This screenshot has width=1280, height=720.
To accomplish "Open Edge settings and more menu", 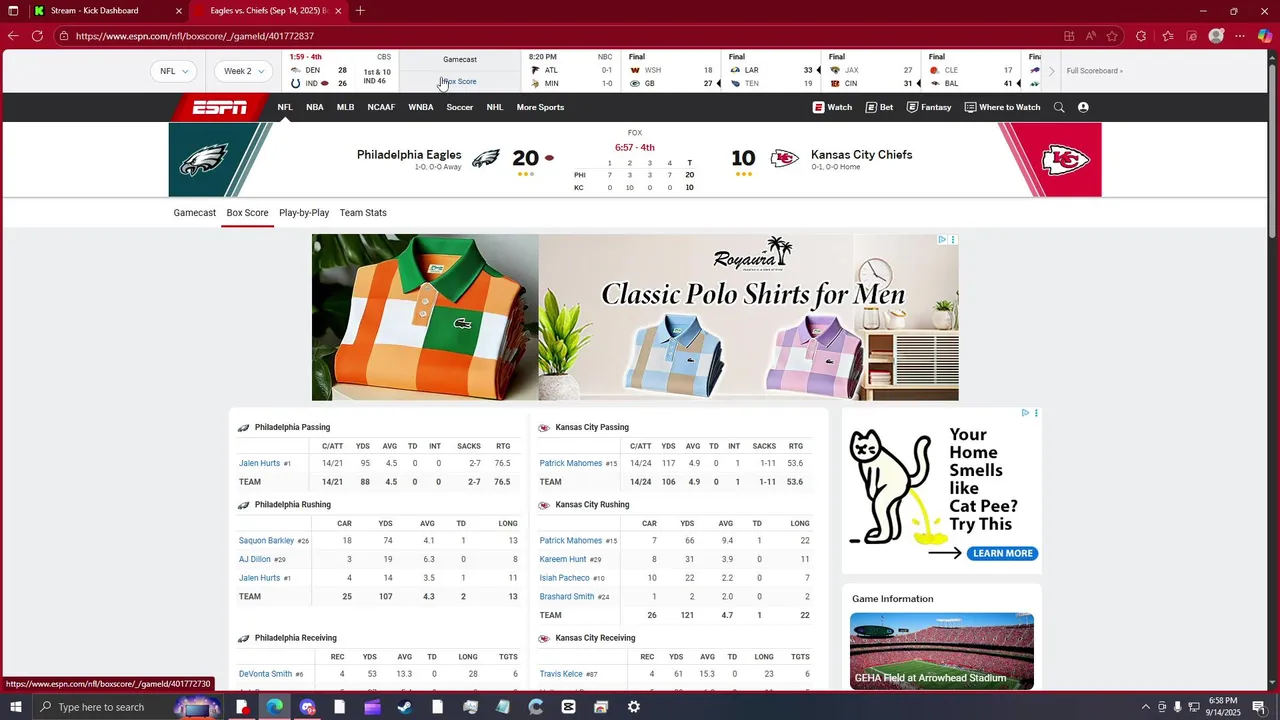I will (1240, 36).
